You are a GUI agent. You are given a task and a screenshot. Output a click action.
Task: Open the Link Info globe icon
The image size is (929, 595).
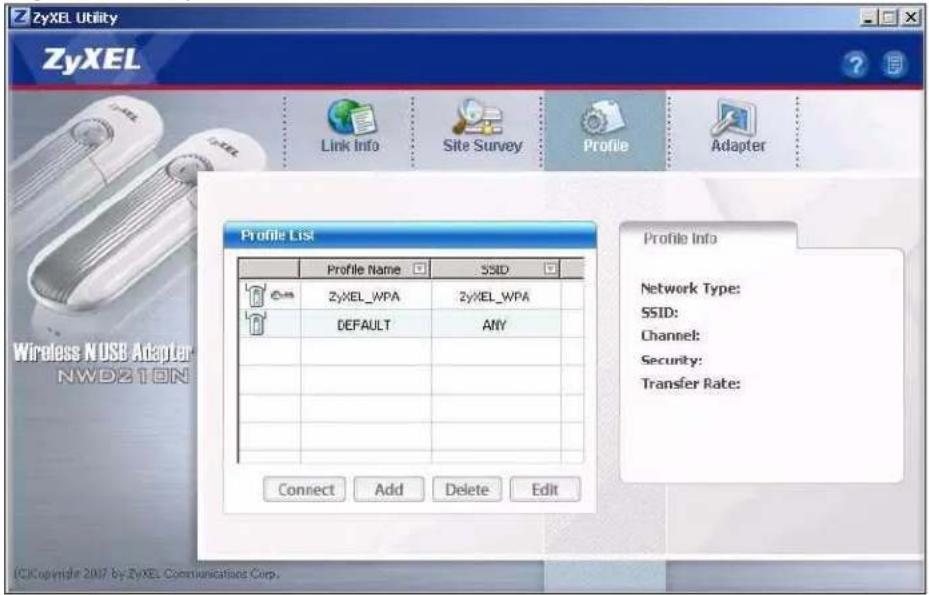(350, 117)
